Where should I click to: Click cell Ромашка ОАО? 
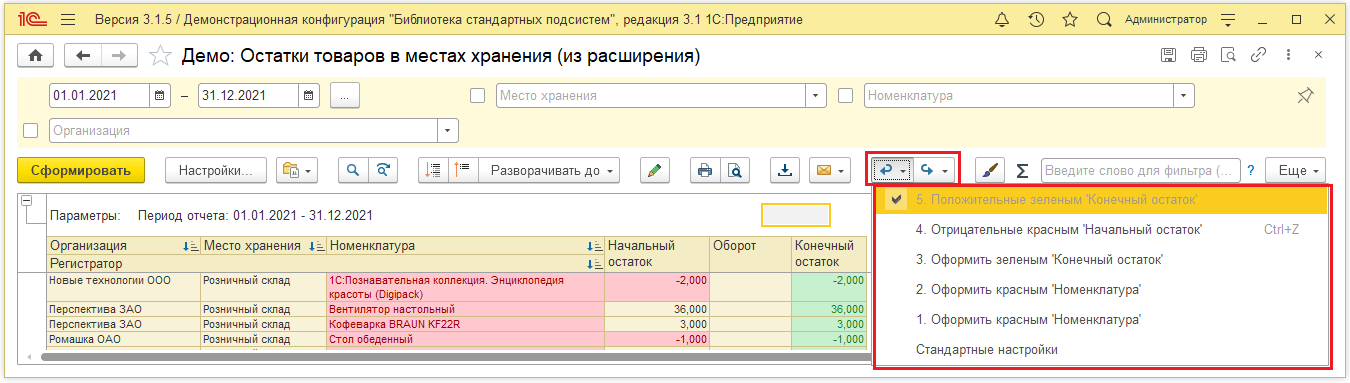point(123,339)
